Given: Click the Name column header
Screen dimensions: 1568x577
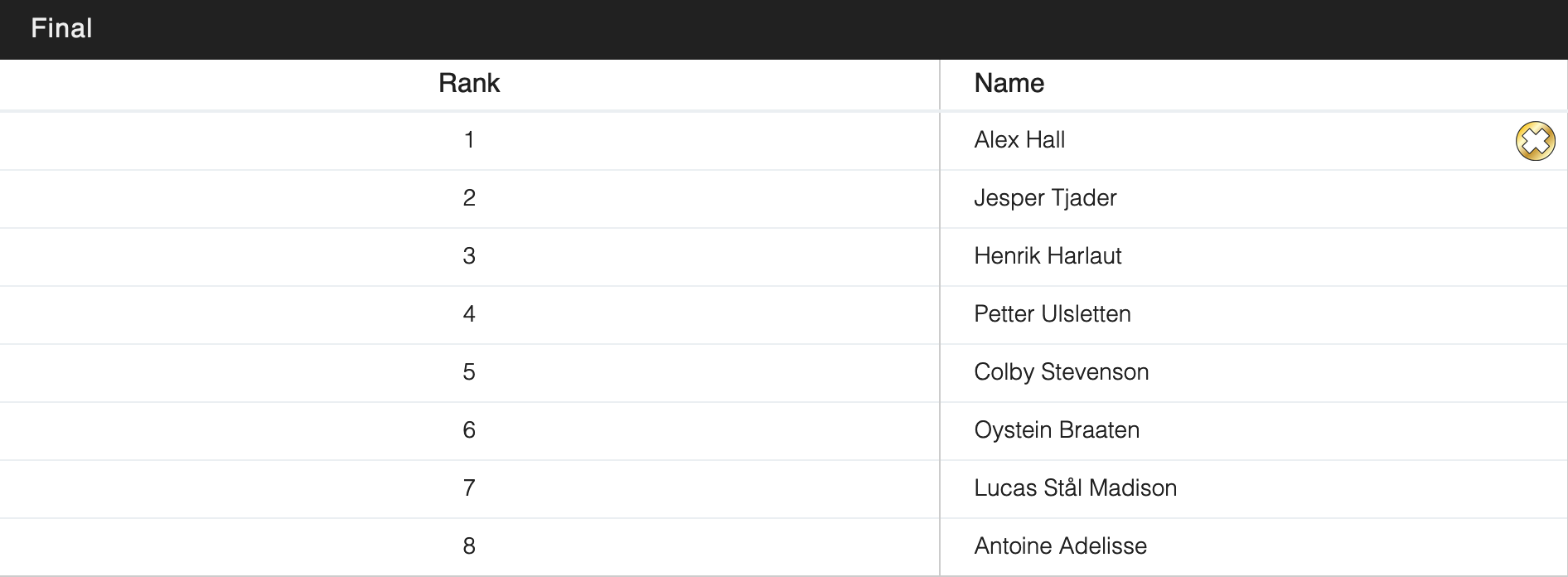Looking at the screenshot, I should click(1009, 84).
